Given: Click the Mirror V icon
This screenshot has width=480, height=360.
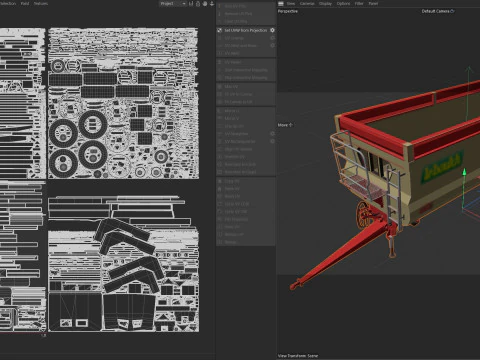Looking at the screenshot, I should tap(220, 118).
